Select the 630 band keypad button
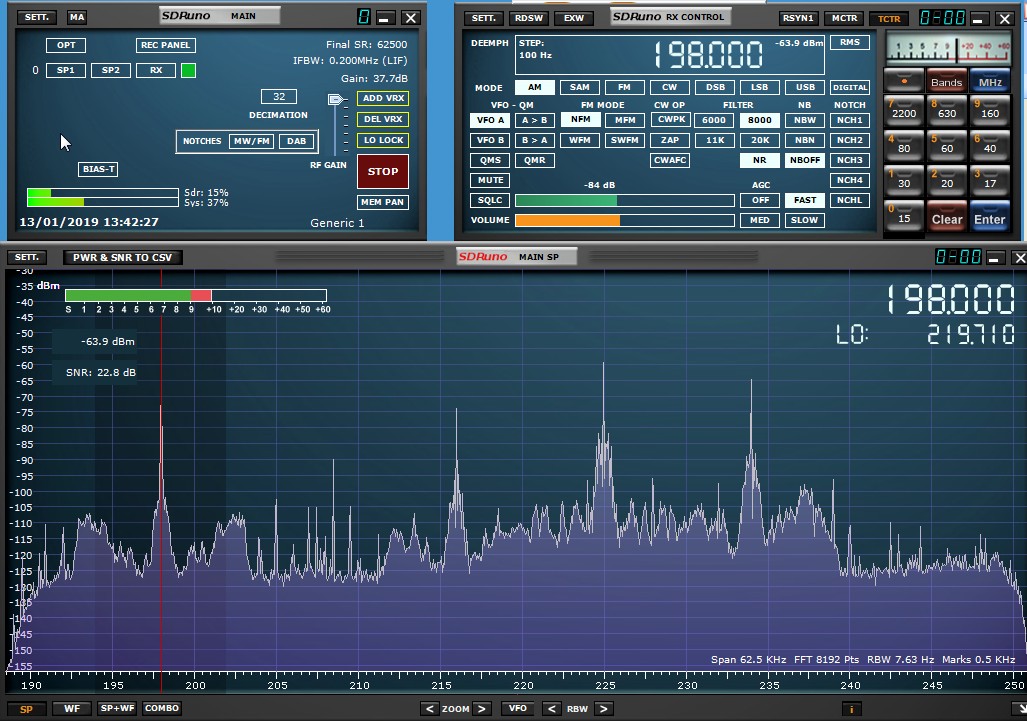 point(947,110)
